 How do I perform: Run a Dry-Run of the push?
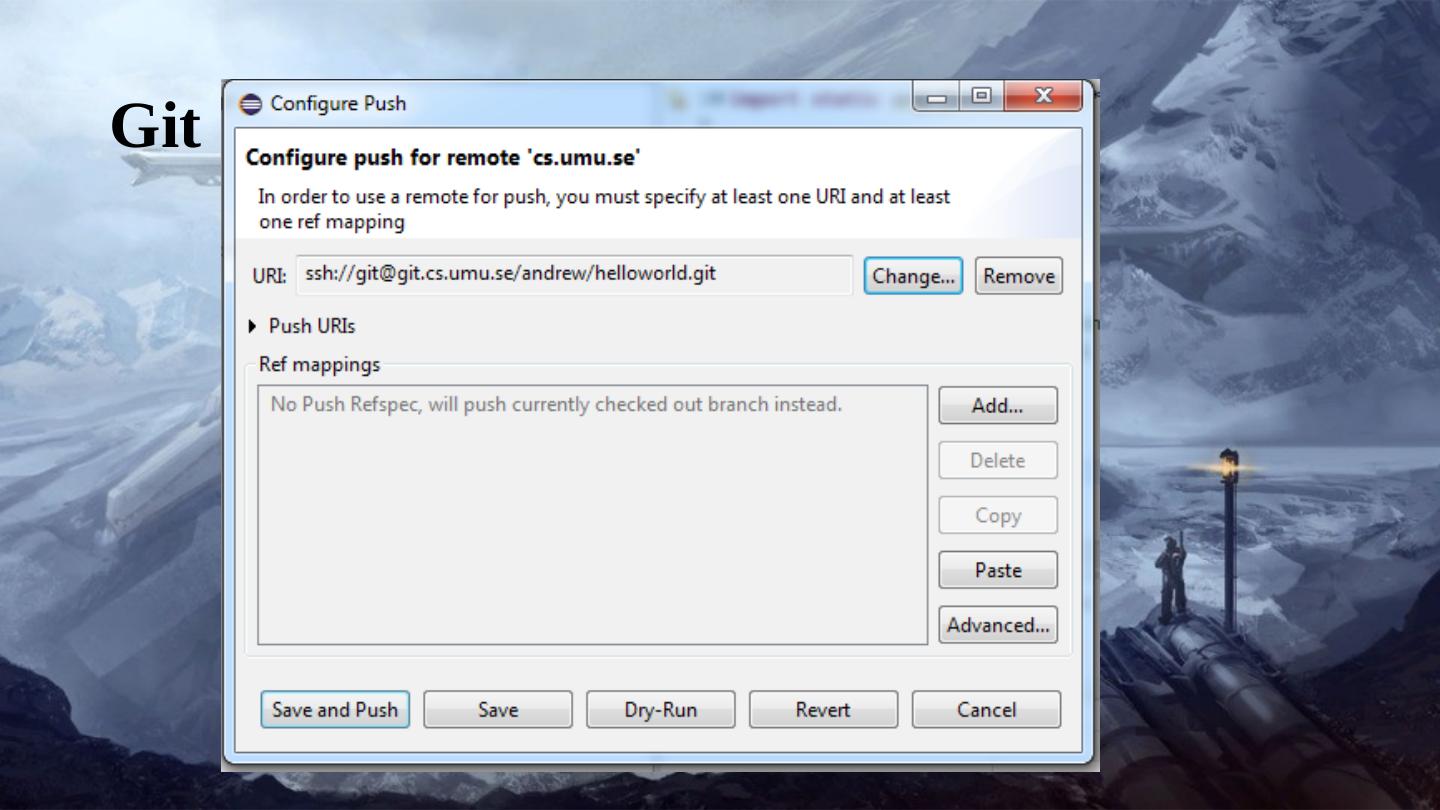click(660, 710)
